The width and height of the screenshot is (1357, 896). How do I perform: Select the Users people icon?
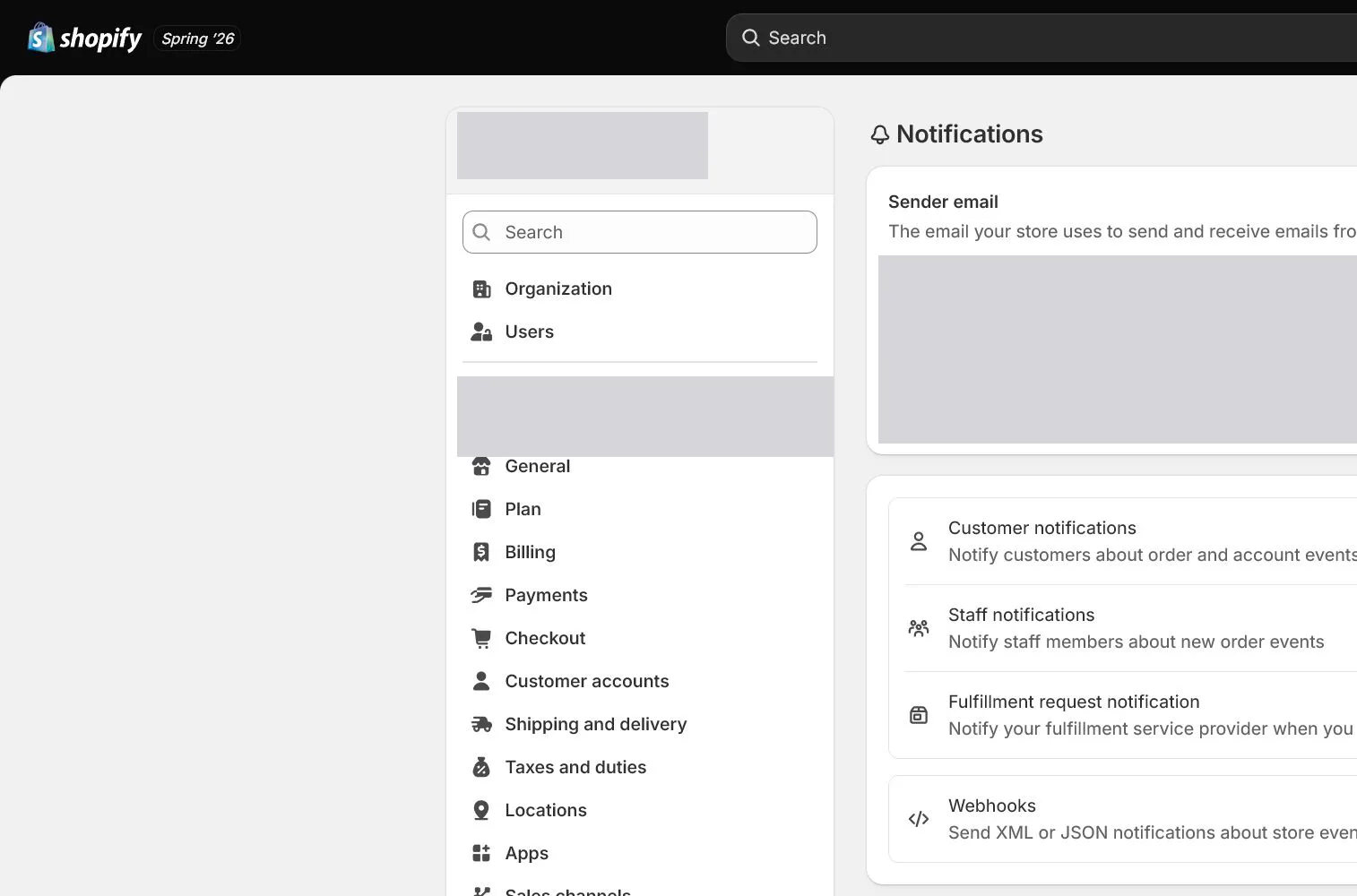[x=481, y=332]
